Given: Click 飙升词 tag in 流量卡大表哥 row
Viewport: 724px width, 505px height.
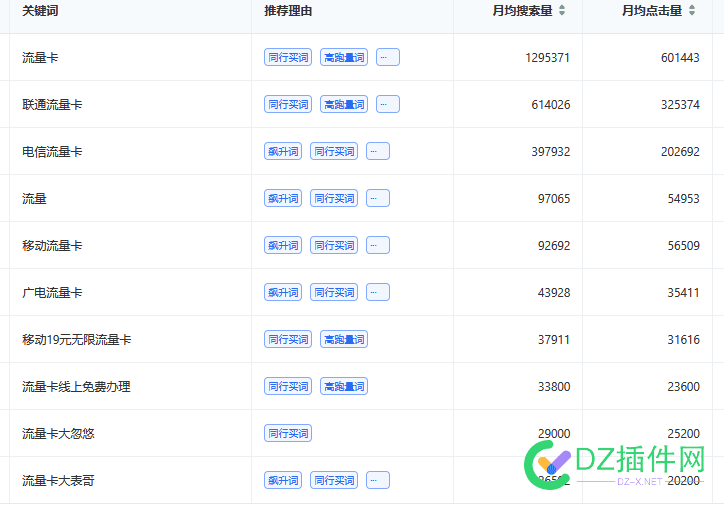Looking at the screenshot, I should pos(283,480).
